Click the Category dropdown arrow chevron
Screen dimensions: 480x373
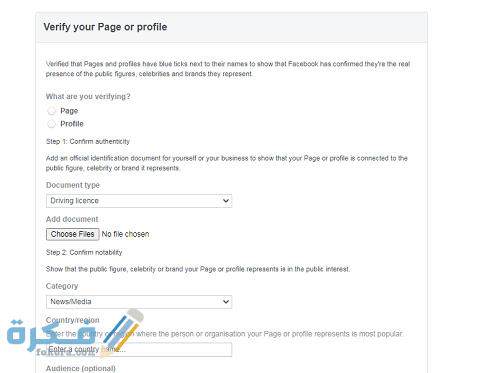point(226,302)
